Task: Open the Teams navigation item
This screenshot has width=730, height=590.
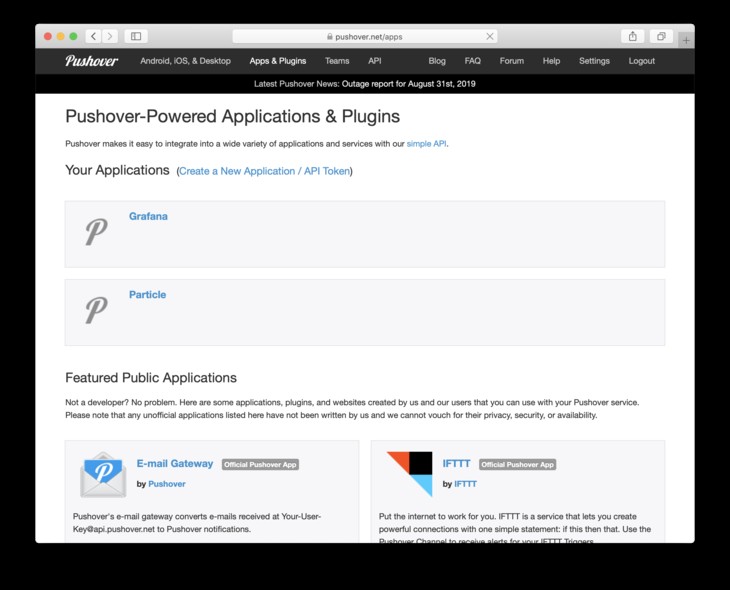Action: tap(337, 61)
